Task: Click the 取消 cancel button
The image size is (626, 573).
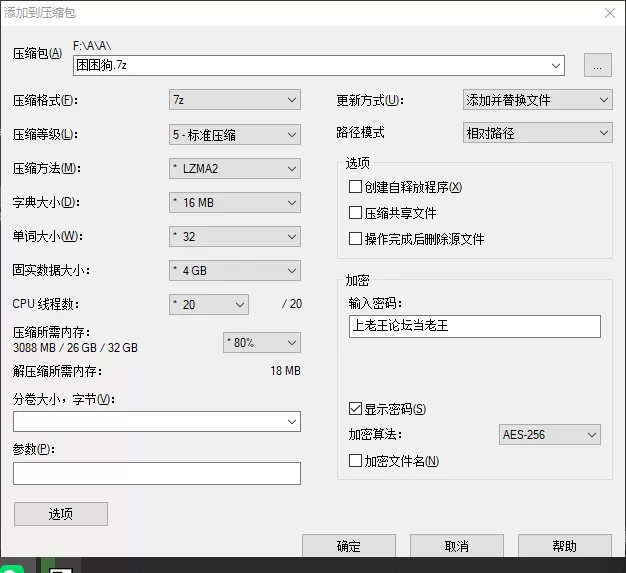Action: (457, 546)
